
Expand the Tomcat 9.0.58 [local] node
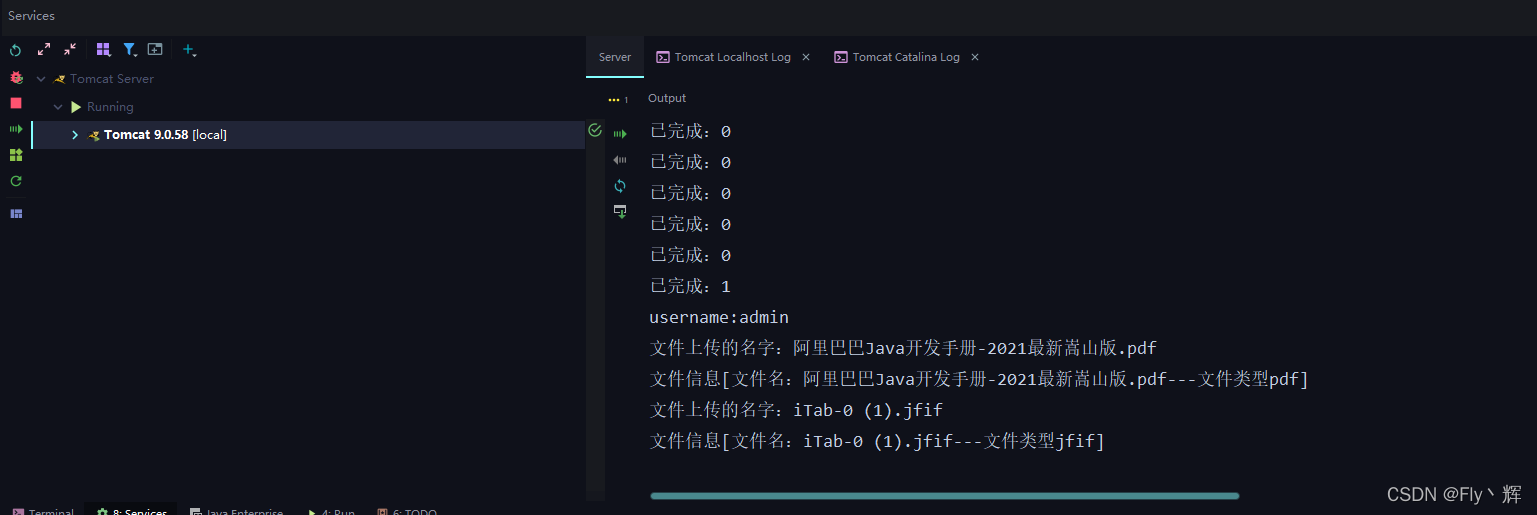[x=75, y=135]
